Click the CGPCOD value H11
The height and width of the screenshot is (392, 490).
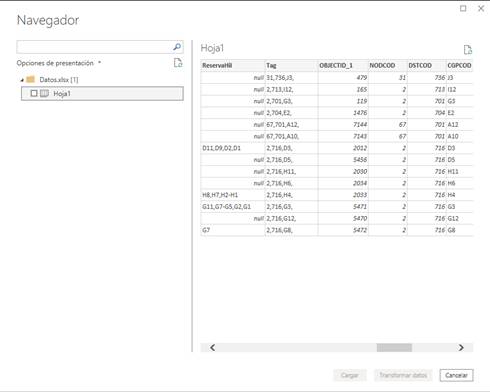pos(453,171)
